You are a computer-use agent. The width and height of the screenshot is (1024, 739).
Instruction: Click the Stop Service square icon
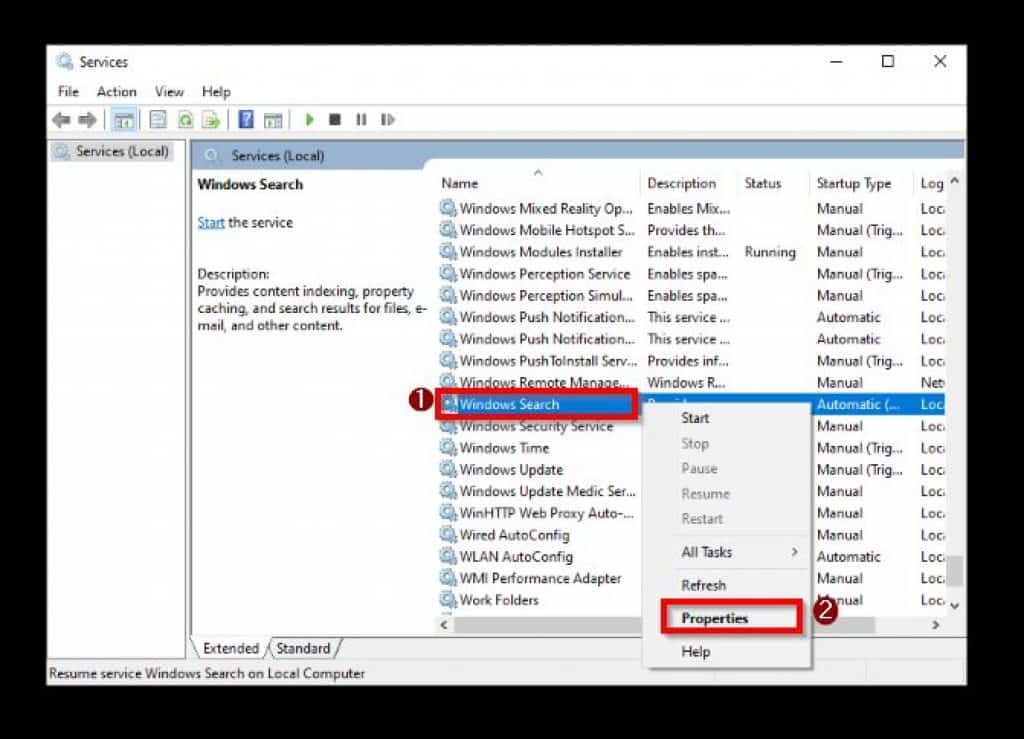[335, 119]
